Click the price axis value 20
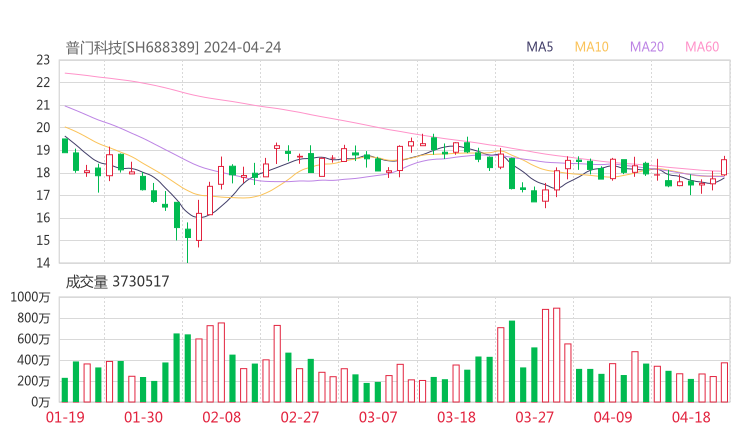 pos(43,127)
